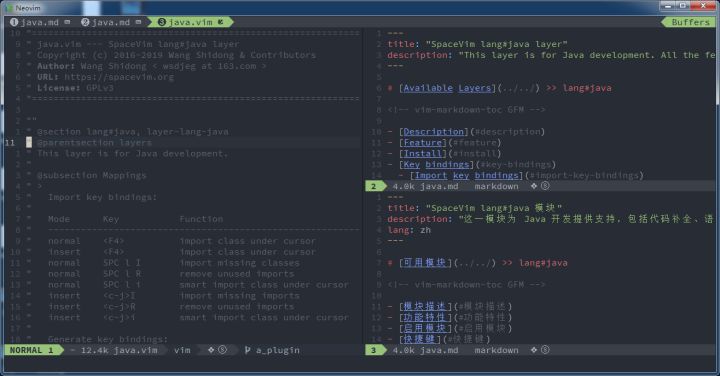The width and height of the screenshot is (720, 376).
Task: Click the file-type icon on the first java.md tab
Action: pos(68,22)
